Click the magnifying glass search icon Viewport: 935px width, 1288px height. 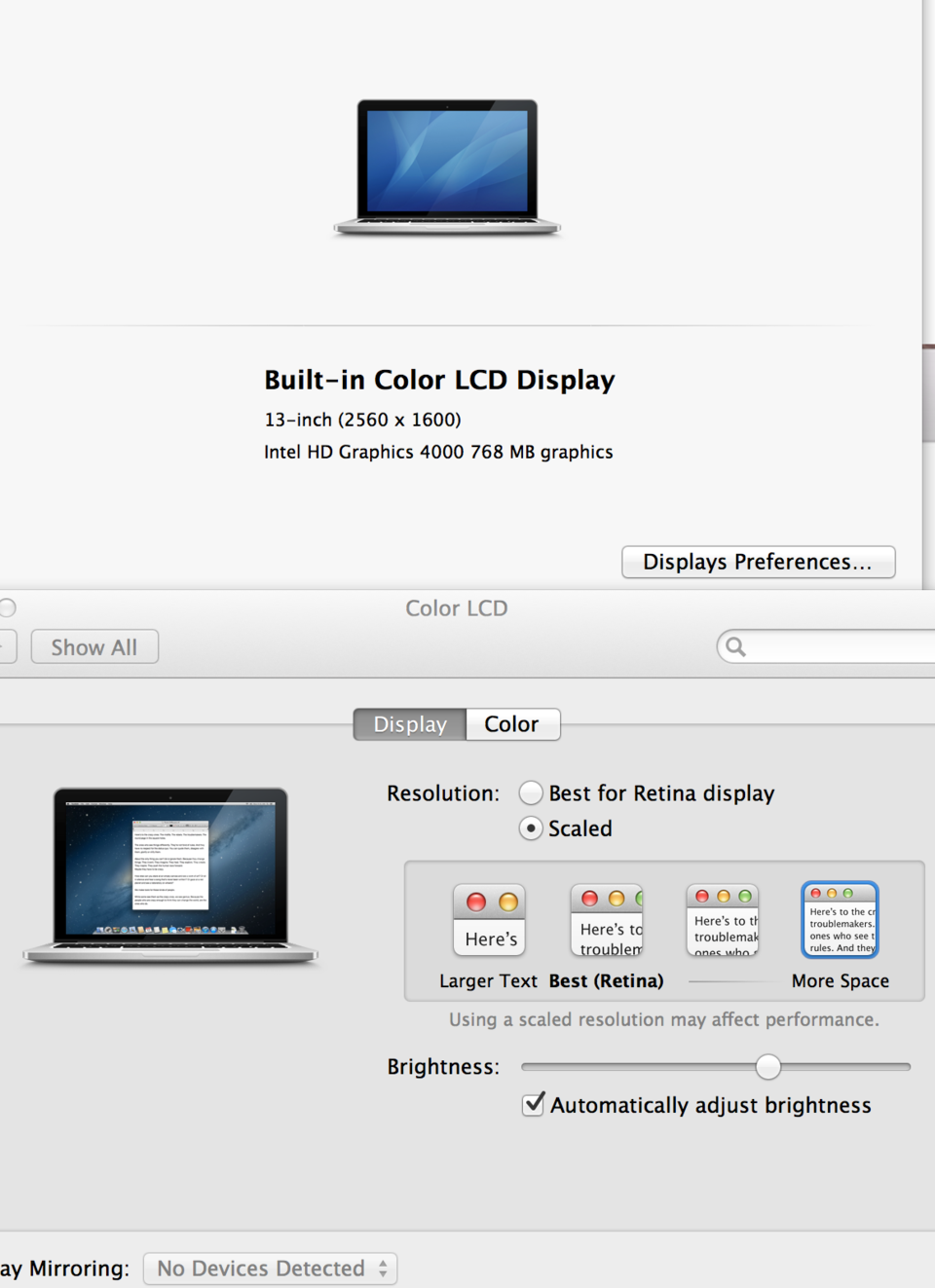736,646
